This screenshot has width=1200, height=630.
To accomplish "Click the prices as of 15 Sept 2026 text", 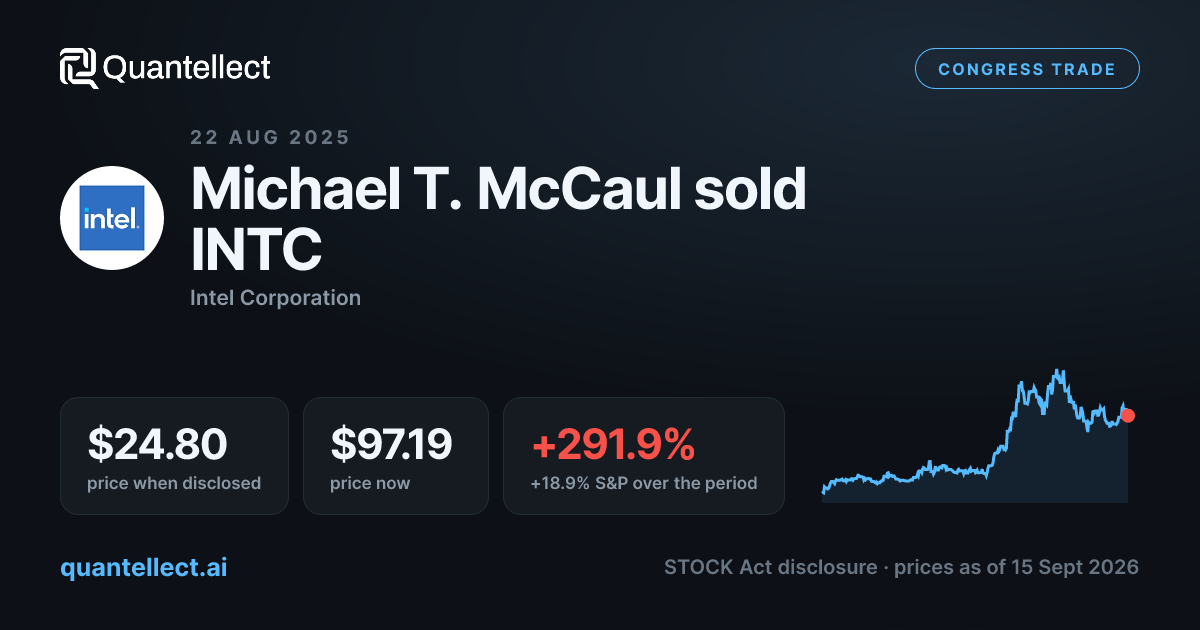I will [1016, 567].
